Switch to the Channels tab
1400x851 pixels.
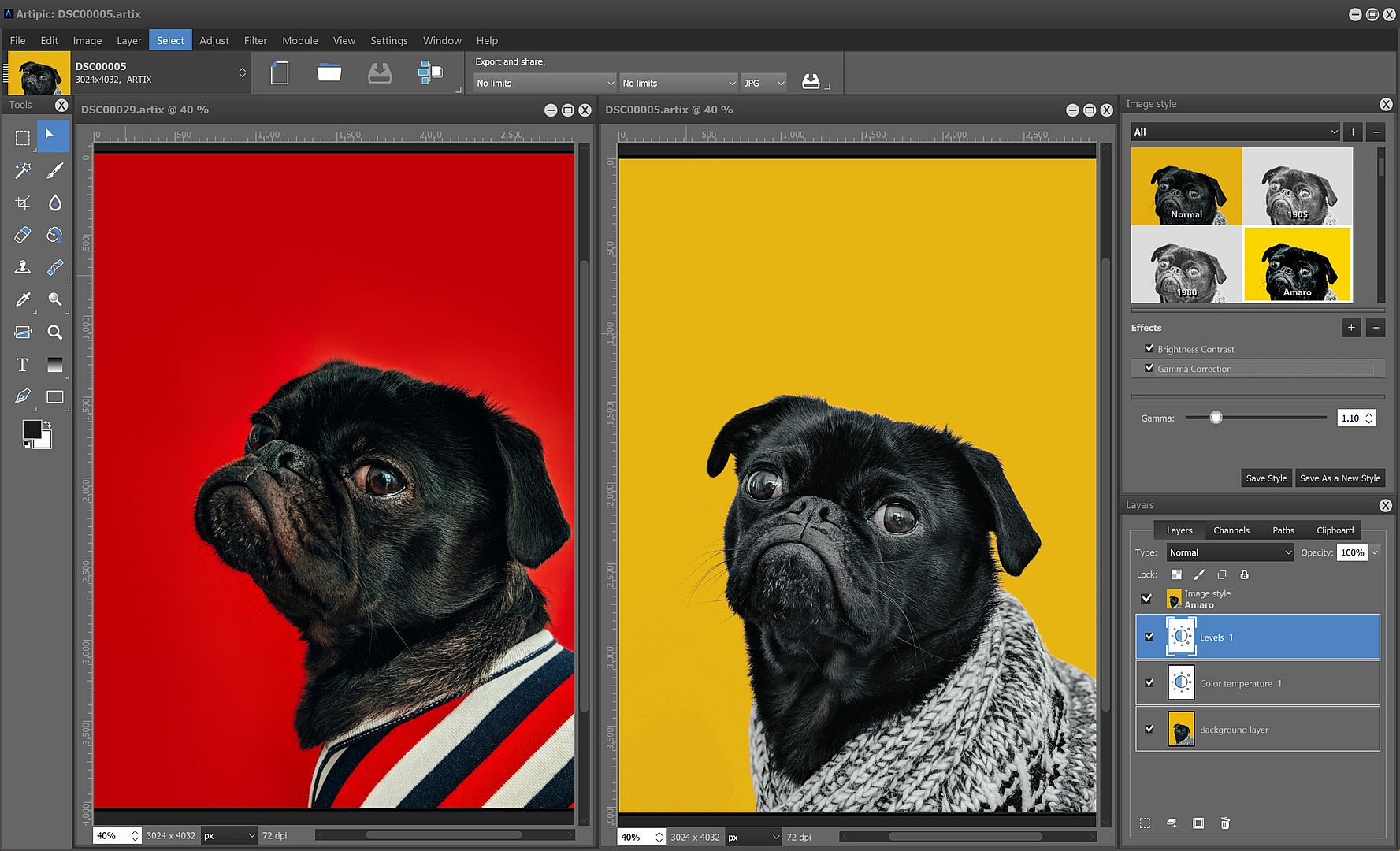pyautogui.click(x=1231, y=530)
